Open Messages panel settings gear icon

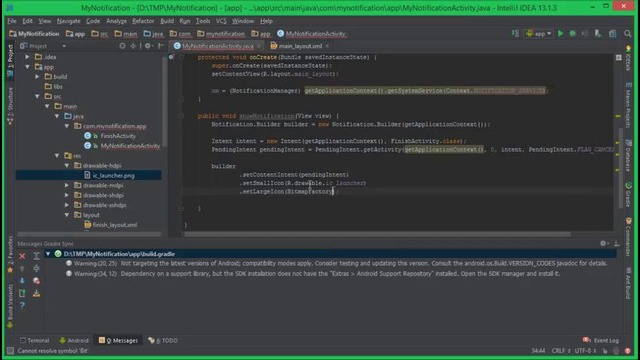click(603, 243)
